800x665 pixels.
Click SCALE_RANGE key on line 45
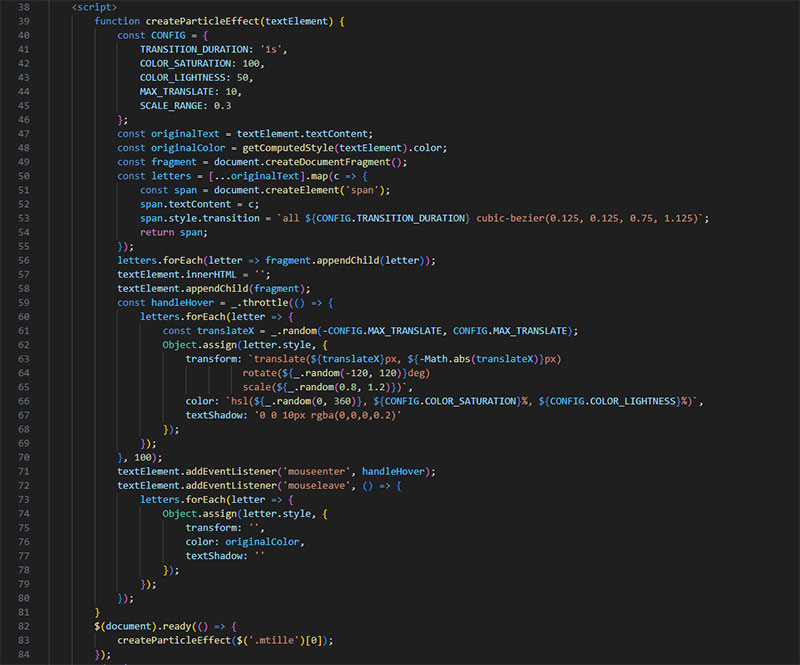coord(171,106)
